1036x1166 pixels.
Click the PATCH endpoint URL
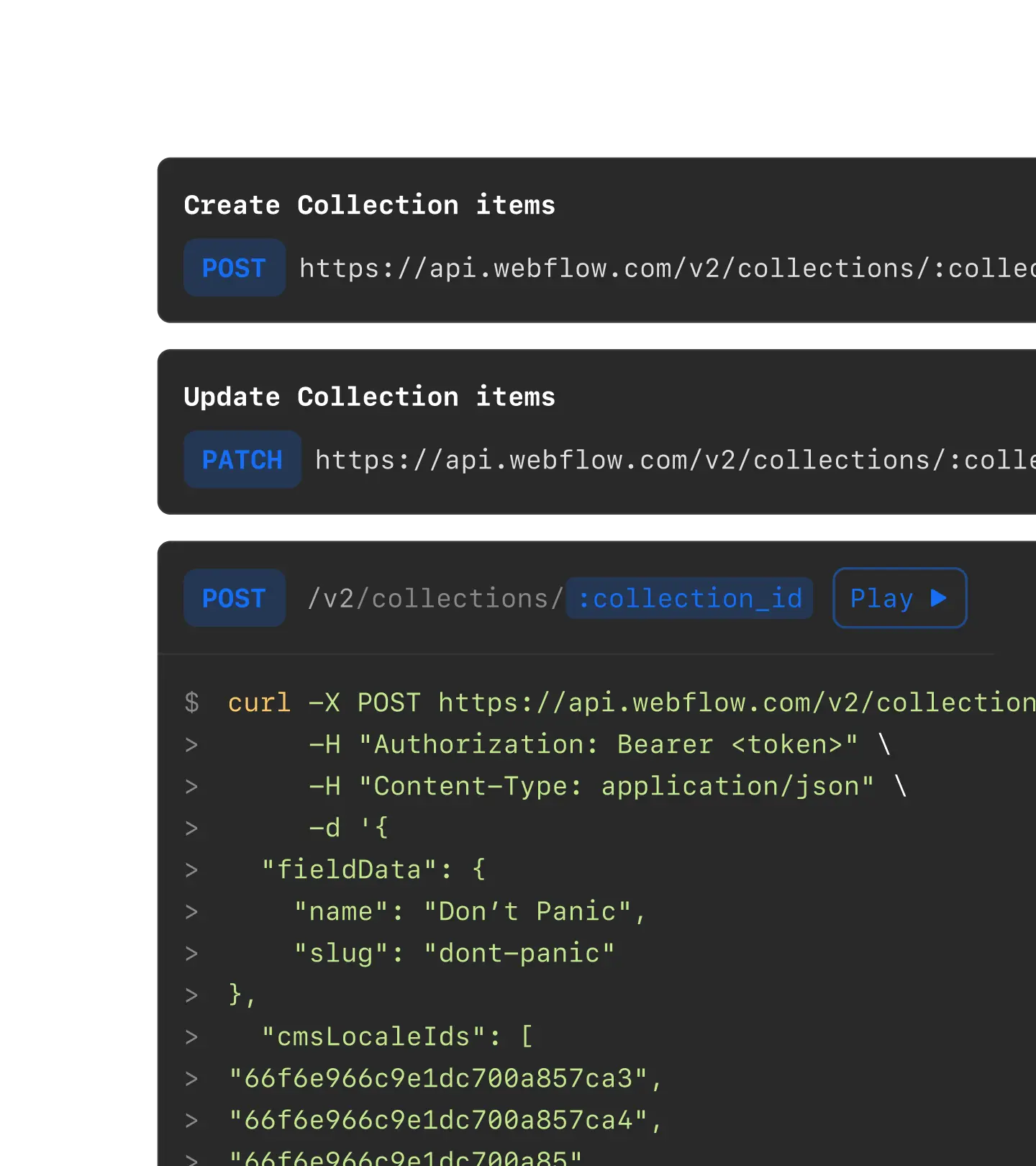674,460
